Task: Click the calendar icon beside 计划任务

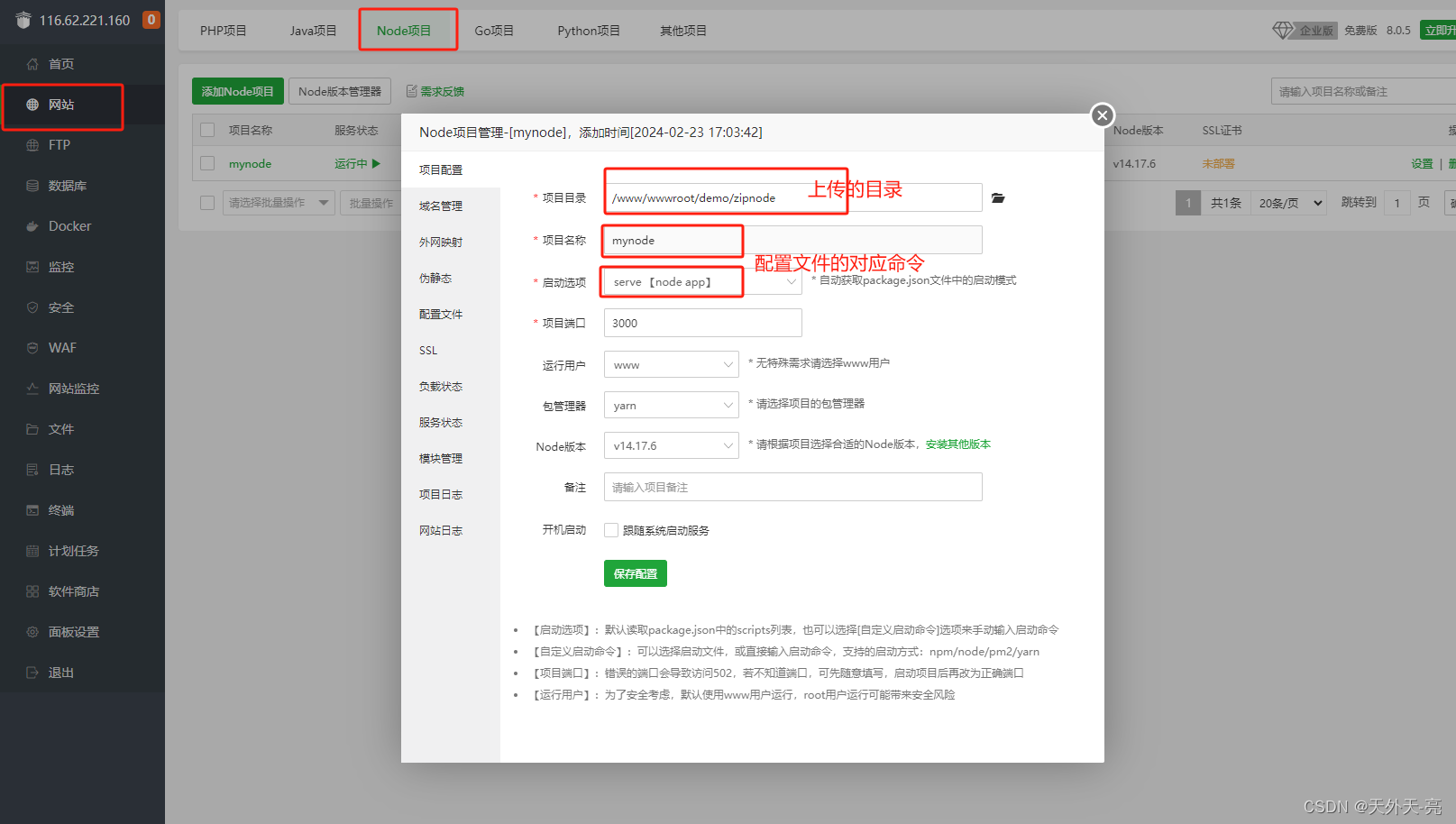Action: click(32, 551)
